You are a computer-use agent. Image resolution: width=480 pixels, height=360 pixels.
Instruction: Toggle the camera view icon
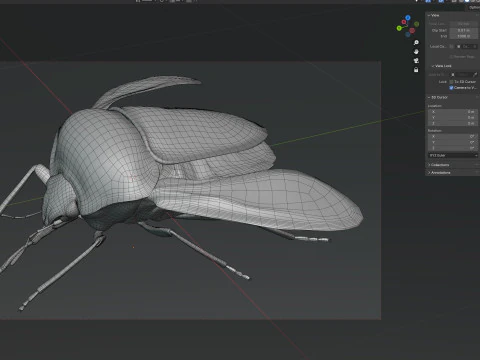pyautogui.click(x=416, y=61)
